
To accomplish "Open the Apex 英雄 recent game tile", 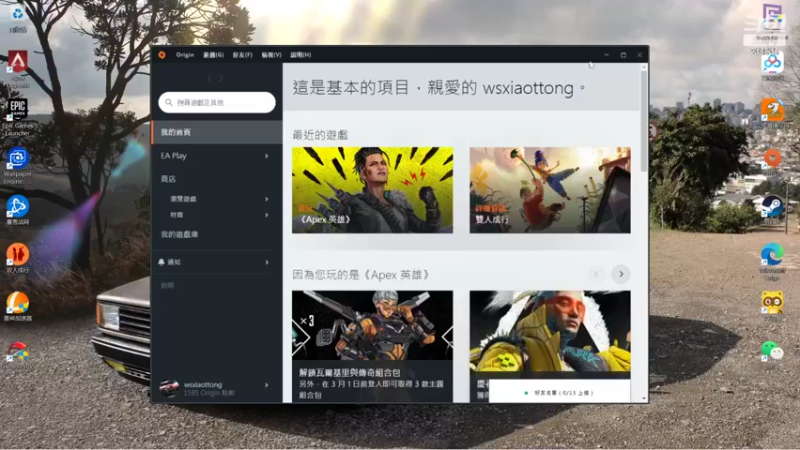I will point(372,190).
